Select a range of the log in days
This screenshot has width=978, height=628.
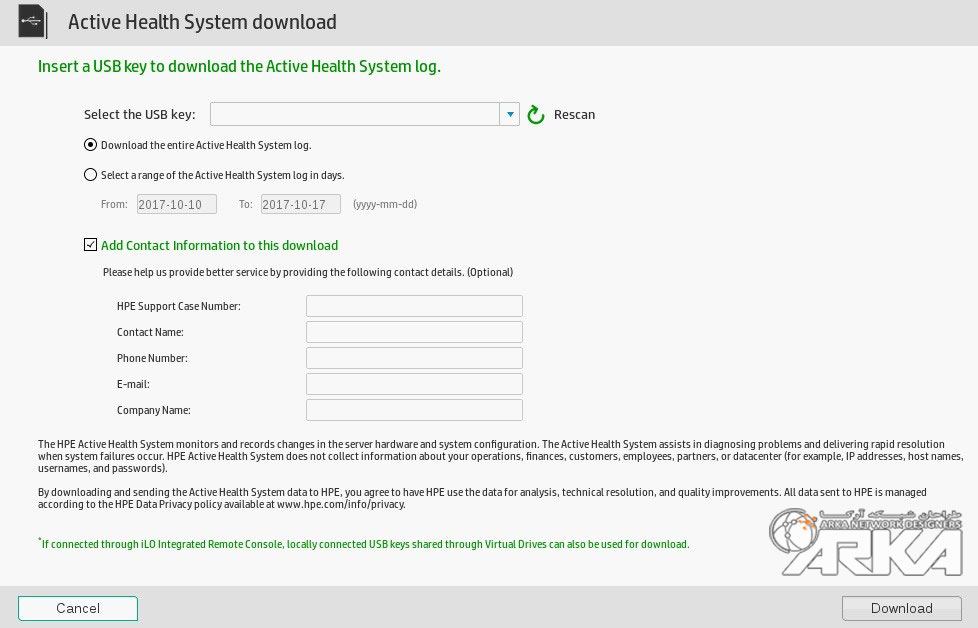tap(90, 174)
